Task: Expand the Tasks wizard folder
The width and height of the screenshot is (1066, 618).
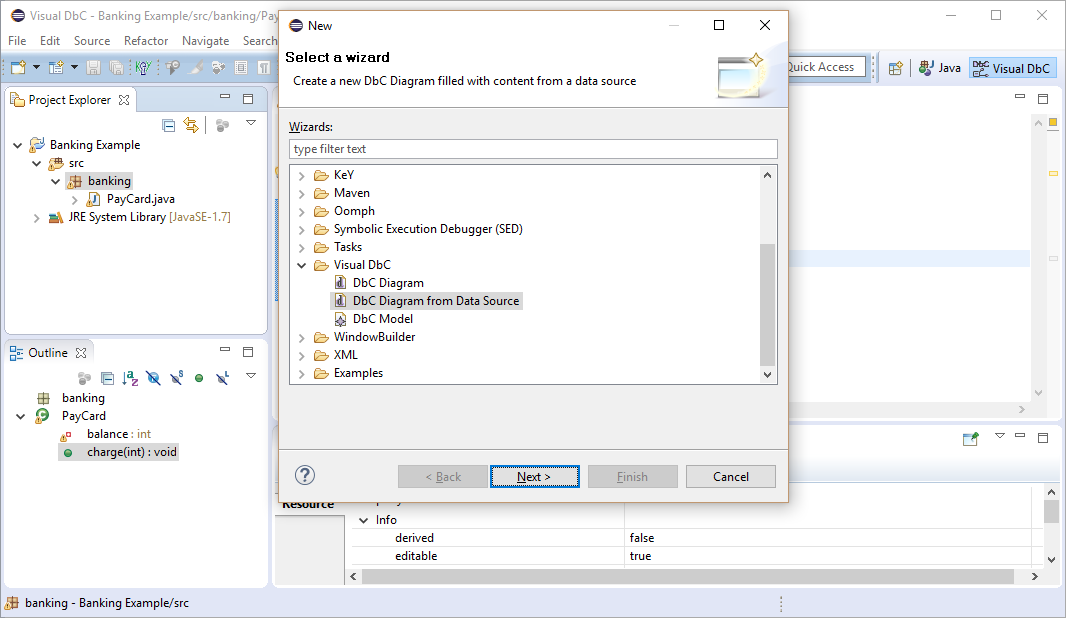Action: coord(302,247)
